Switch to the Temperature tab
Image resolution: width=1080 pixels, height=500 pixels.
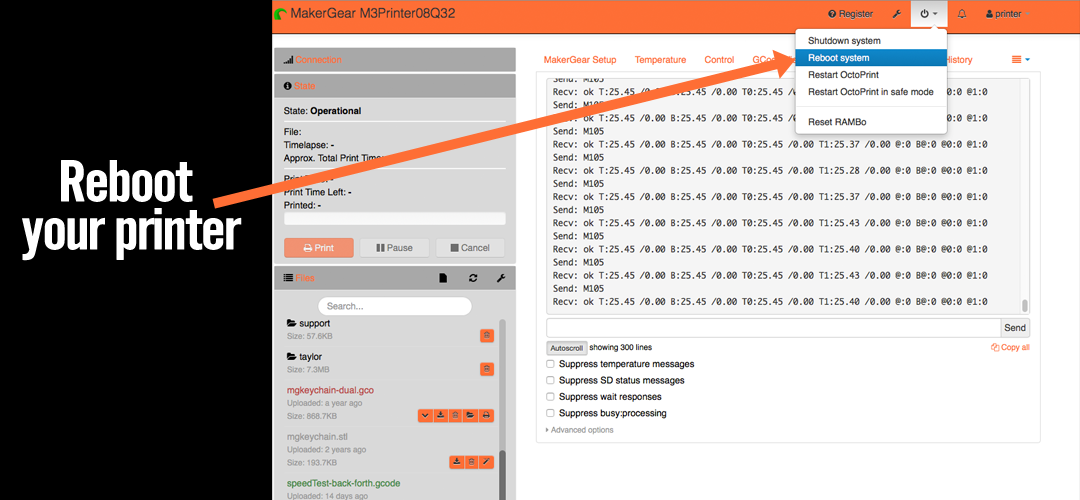point(660,60)
